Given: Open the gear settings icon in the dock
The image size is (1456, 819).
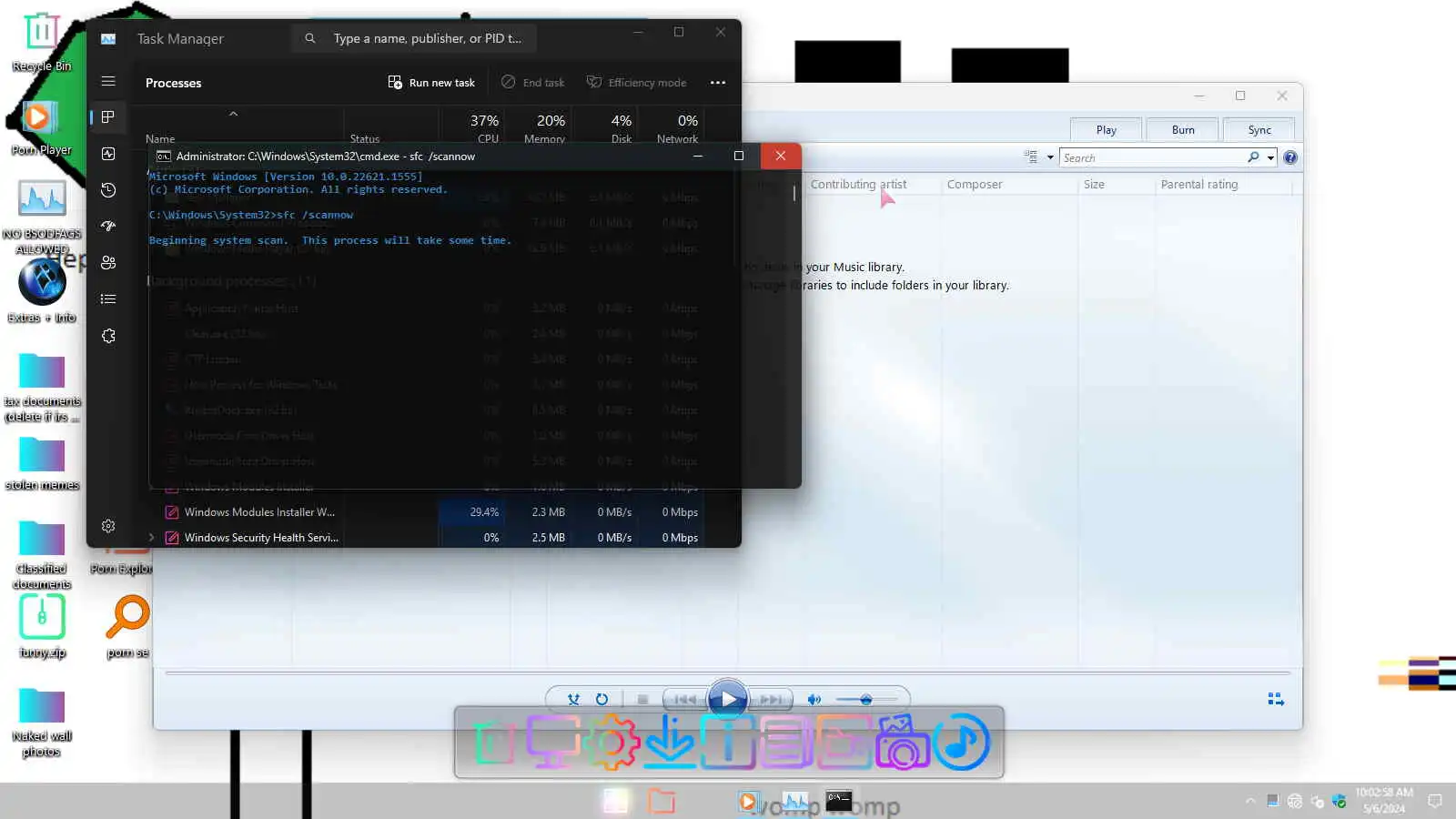Looking at the screenshot, I should pyautogui.click(x=612, y=742).
